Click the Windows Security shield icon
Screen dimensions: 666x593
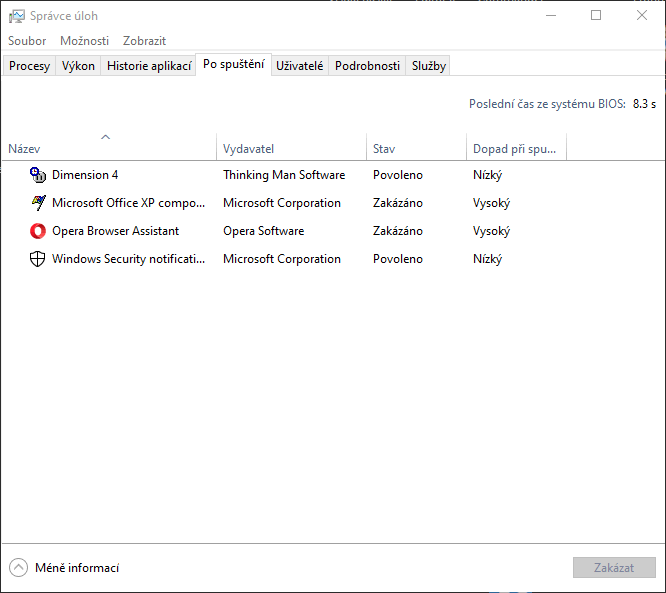point(38,259)
